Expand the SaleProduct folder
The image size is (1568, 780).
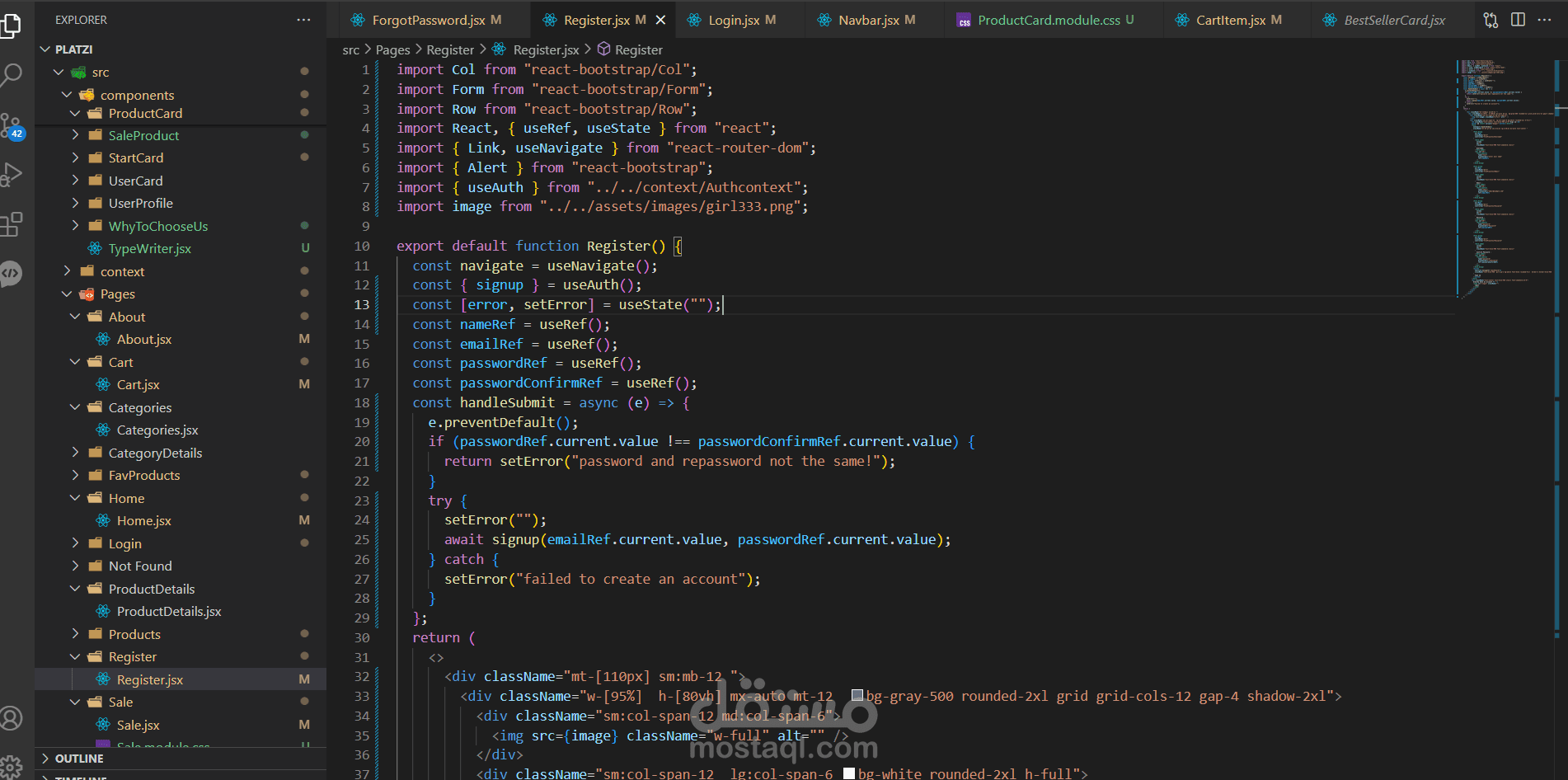[x=75, y=135]
